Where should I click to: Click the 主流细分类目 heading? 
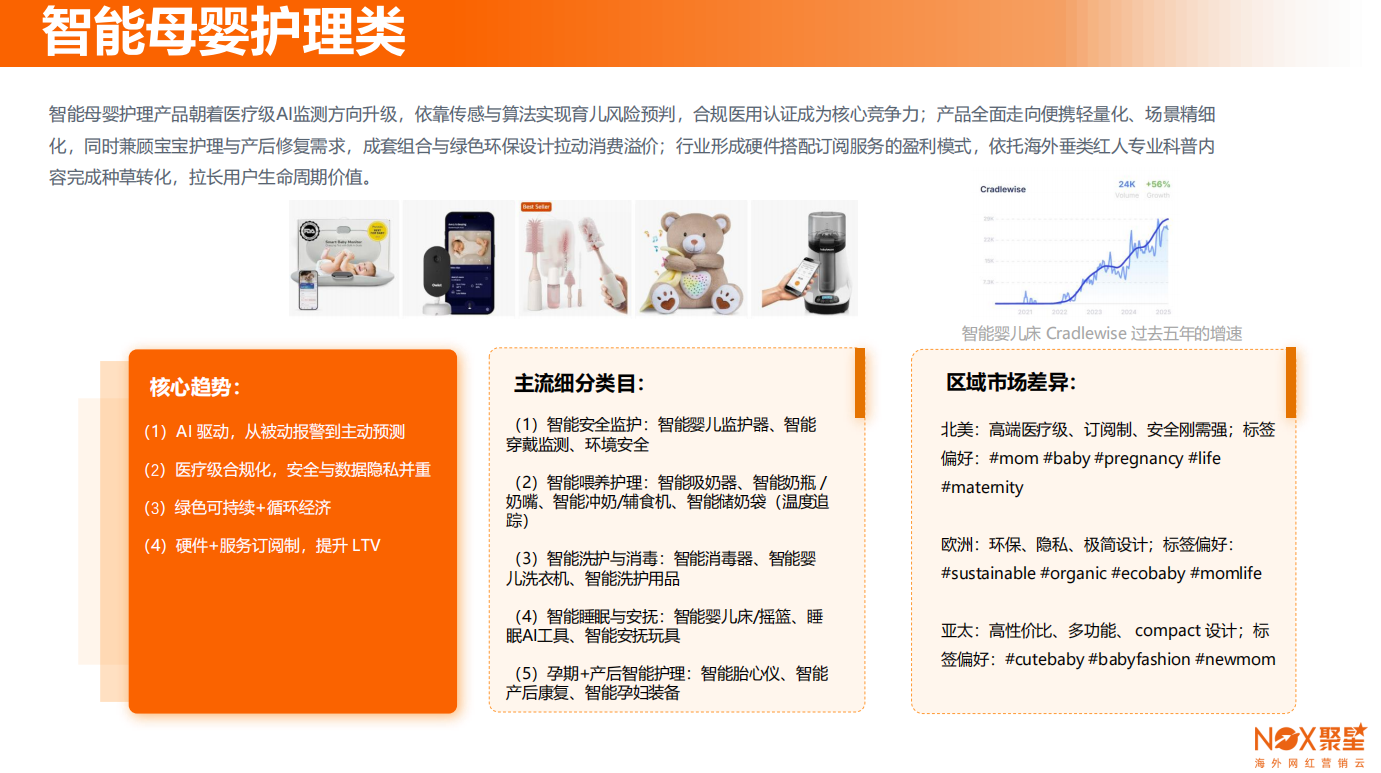(579, 383)
